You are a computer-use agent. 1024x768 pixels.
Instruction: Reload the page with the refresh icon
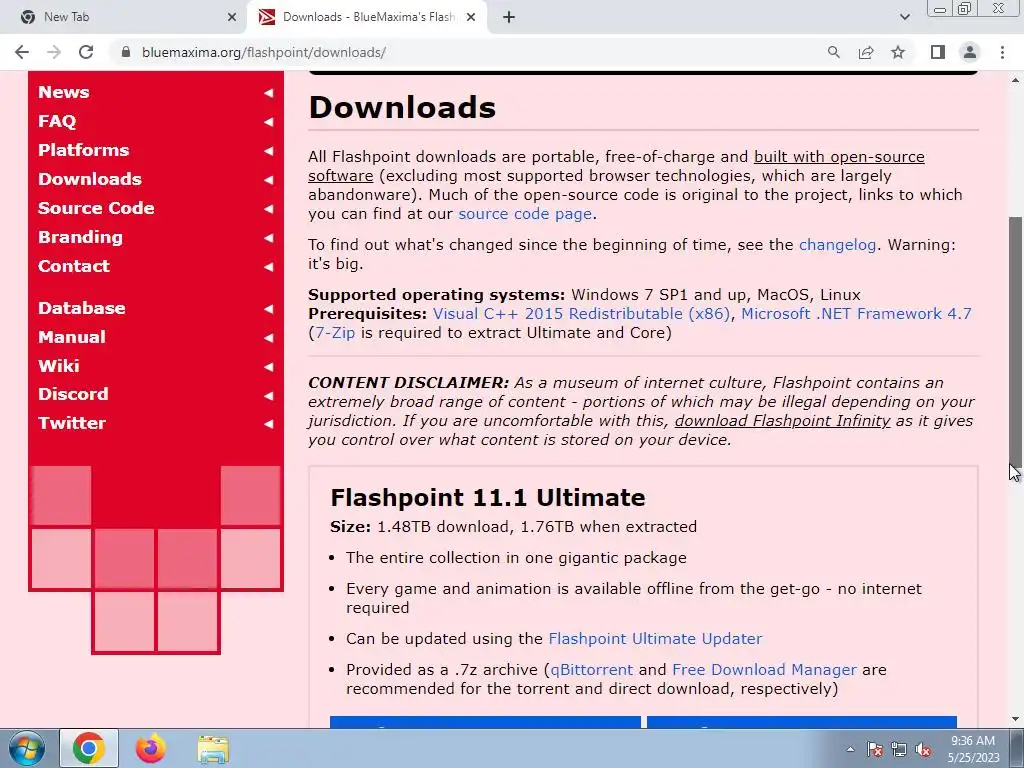pos(86,52)
